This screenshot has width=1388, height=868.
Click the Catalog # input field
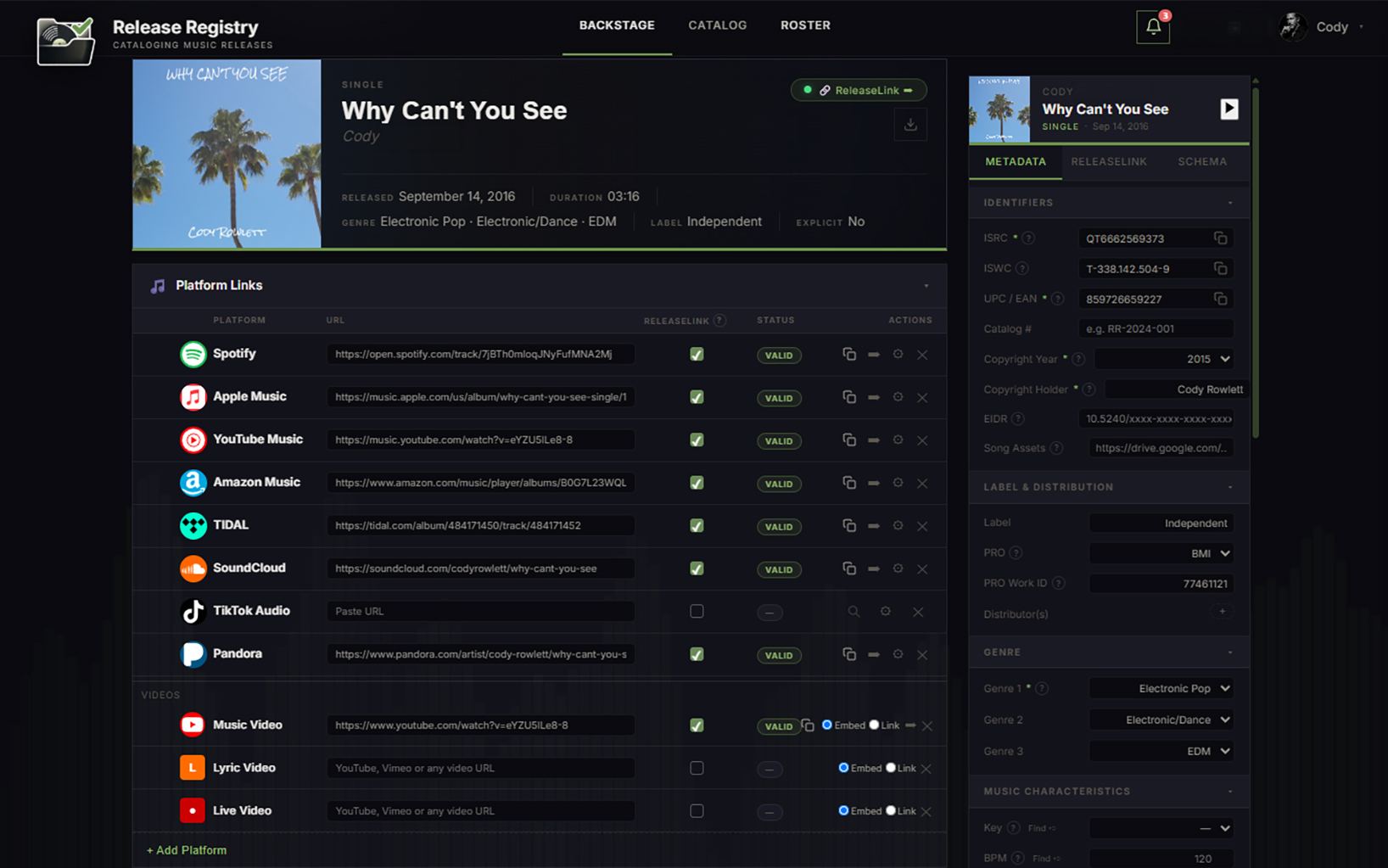click(1156, 329)
